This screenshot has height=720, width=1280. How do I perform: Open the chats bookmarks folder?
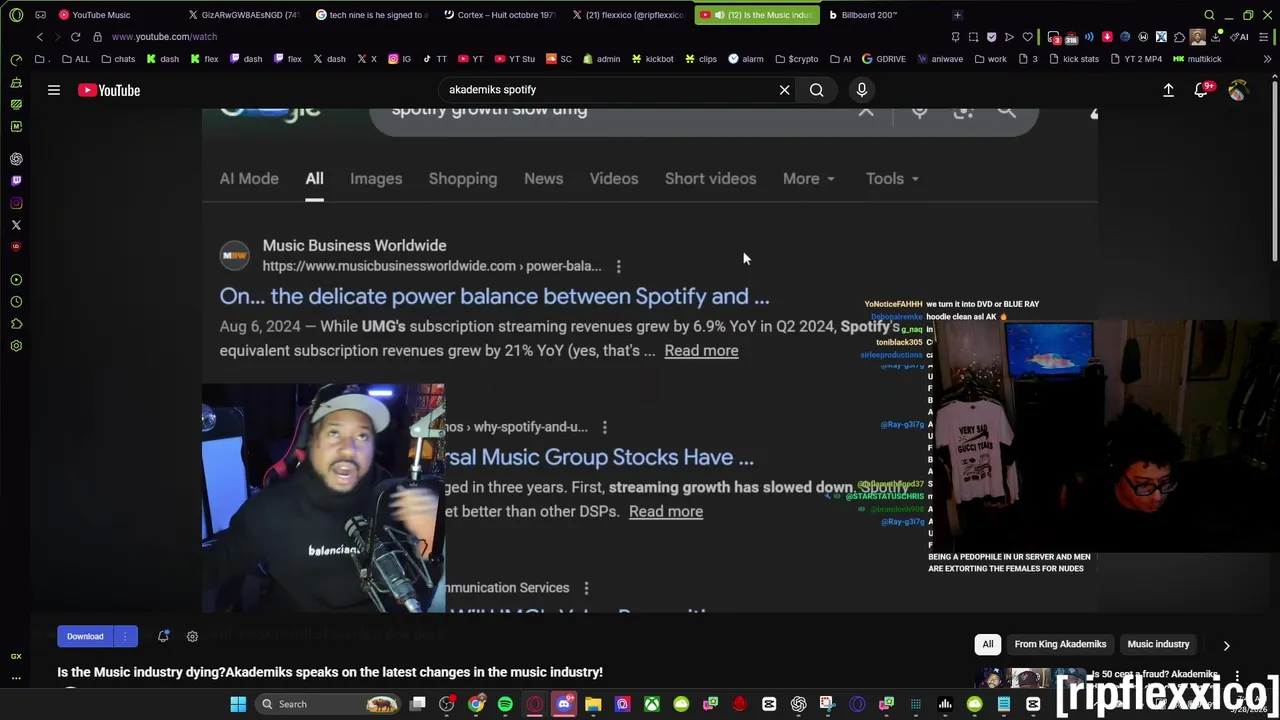pyautogui.click(x=118, y=59)
